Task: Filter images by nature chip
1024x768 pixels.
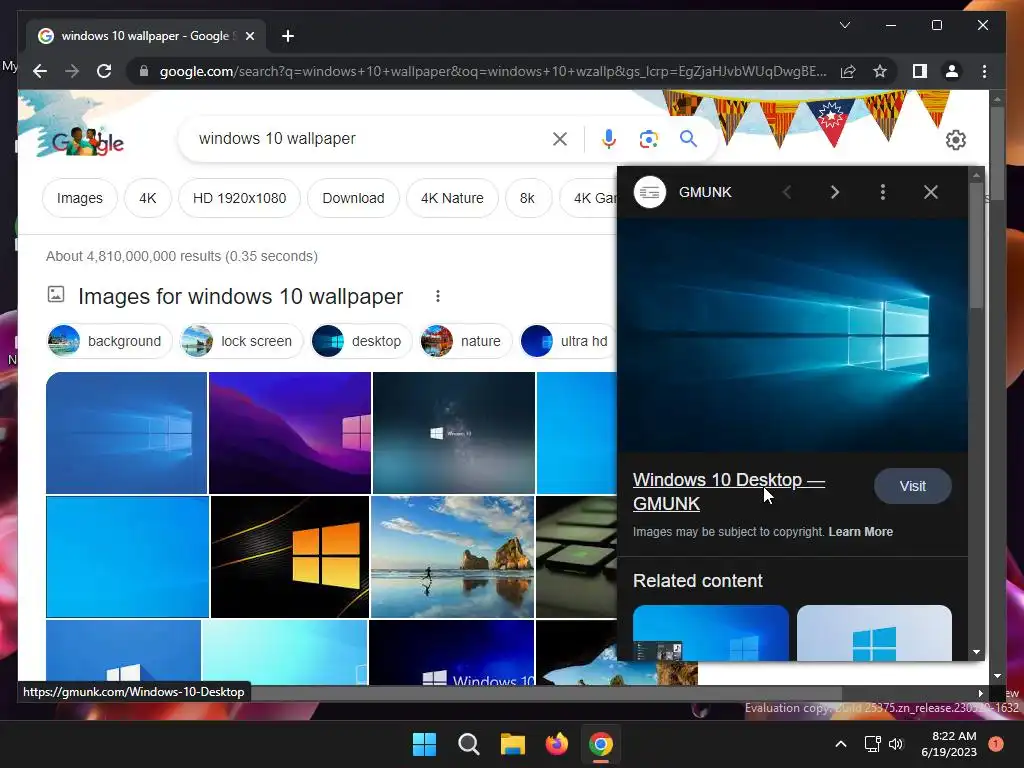Action: tap(466, 341)
